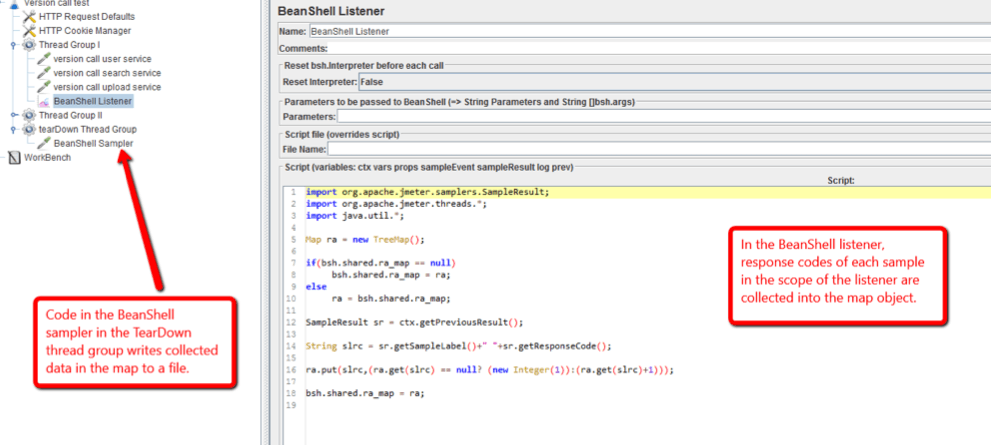Click the Name field containing BeanShell Listener
991x445 pixels.
pos(649,32)
